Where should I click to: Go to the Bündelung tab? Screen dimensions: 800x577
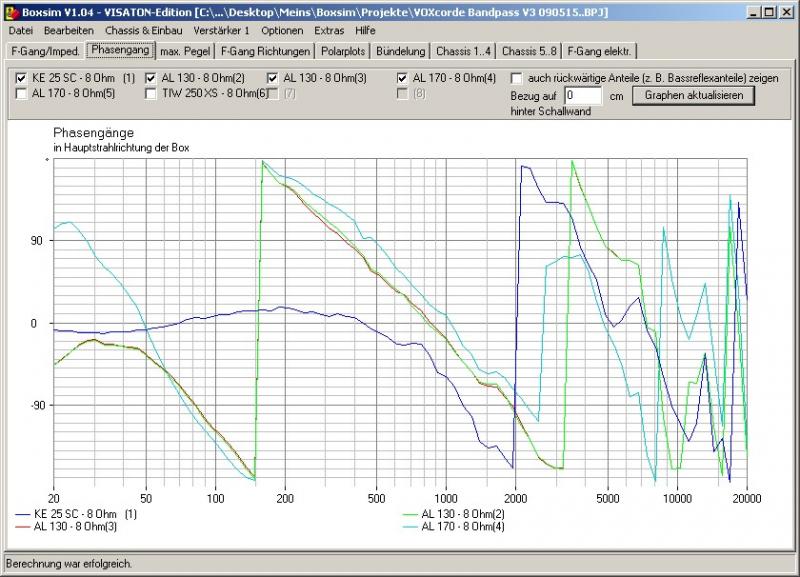pos(402,51)
